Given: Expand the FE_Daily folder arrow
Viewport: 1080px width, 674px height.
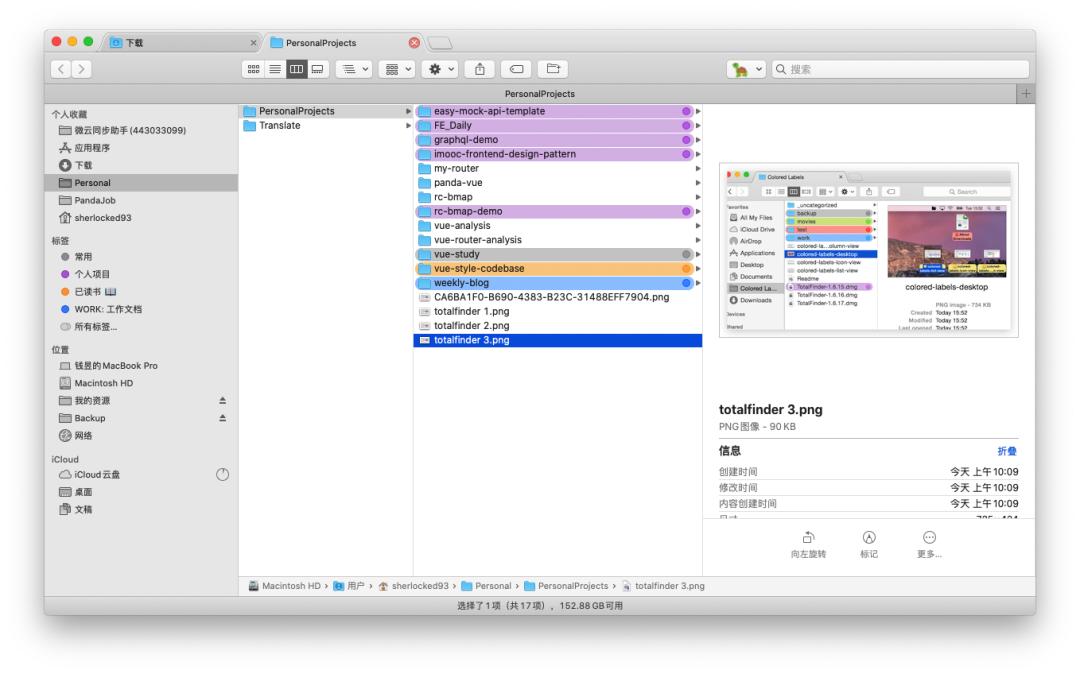Looking at the screenshot, I should click(698, 126).
